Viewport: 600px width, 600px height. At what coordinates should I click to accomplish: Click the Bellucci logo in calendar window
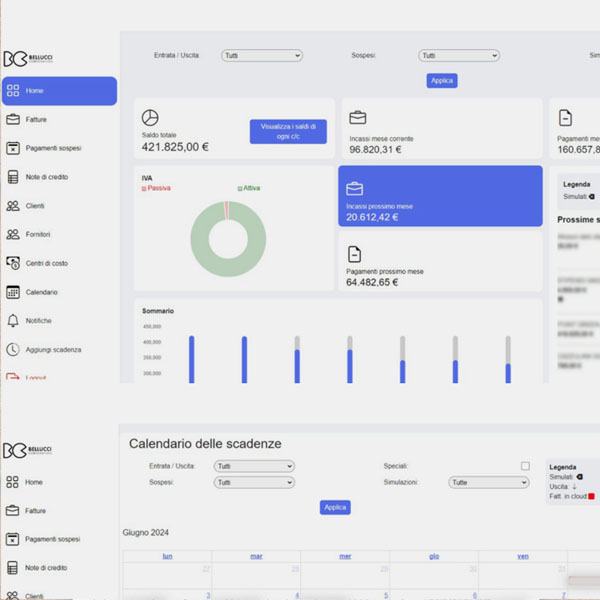point(27,450)
